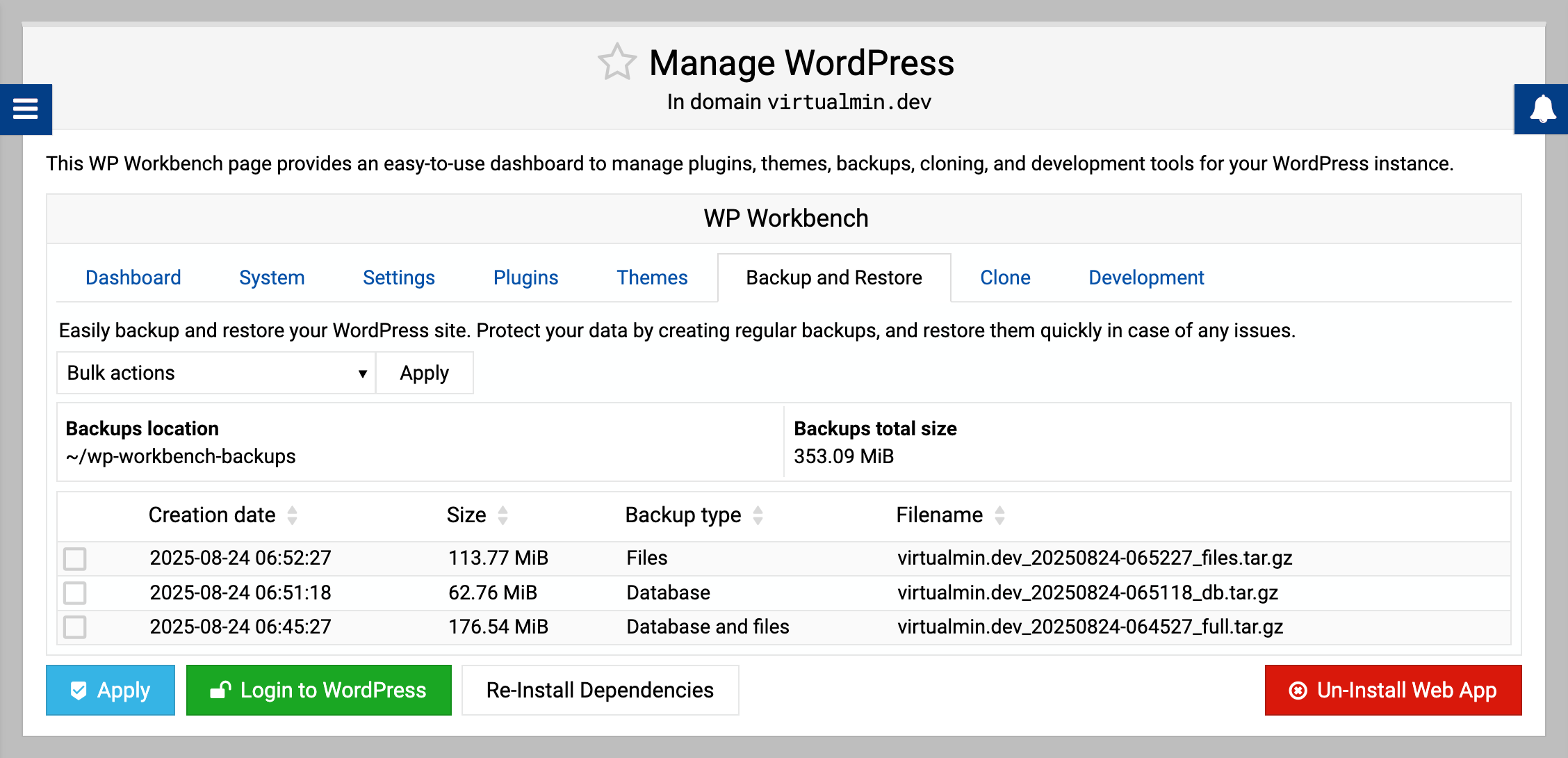The width and height of the screenshot is (1568, 758).
Task: Open the notifications bell
Action: pyautogui.click(x=1542, y=109)
